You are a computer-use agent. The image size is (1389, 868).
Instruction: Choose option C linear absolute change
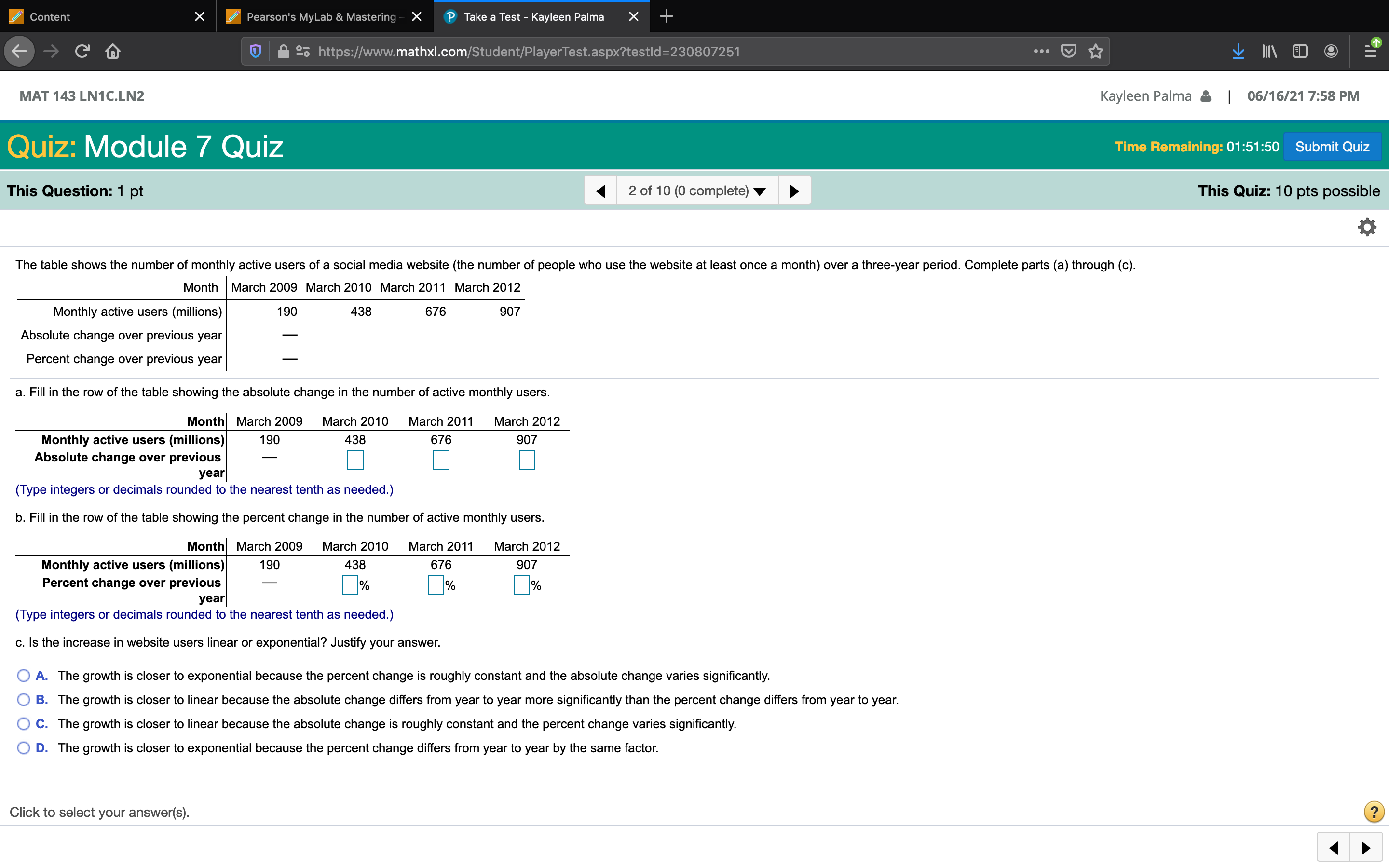(24, 724)
